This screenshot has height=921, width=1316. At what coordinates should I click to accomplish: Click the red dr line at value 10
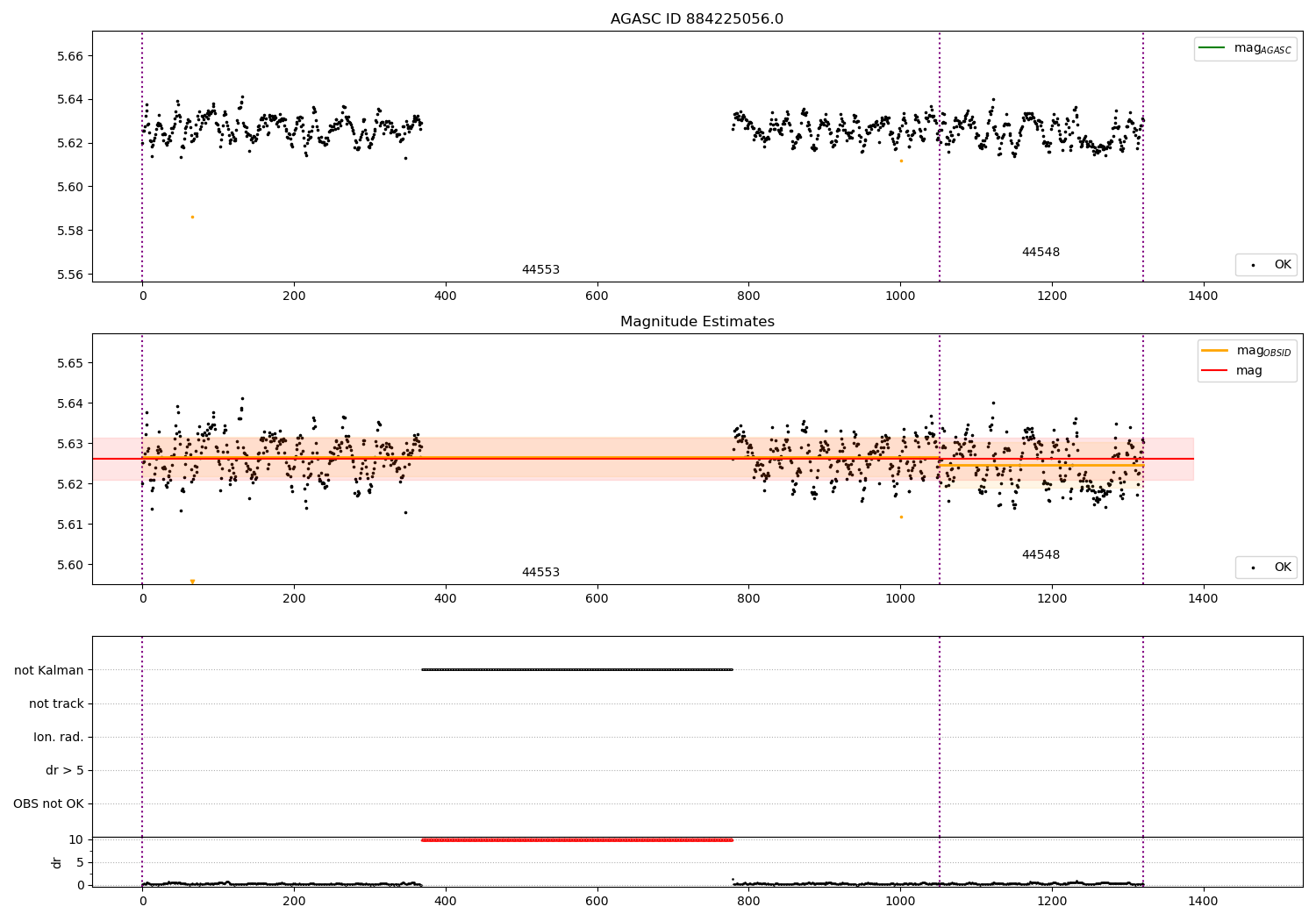tap(576, 839)
